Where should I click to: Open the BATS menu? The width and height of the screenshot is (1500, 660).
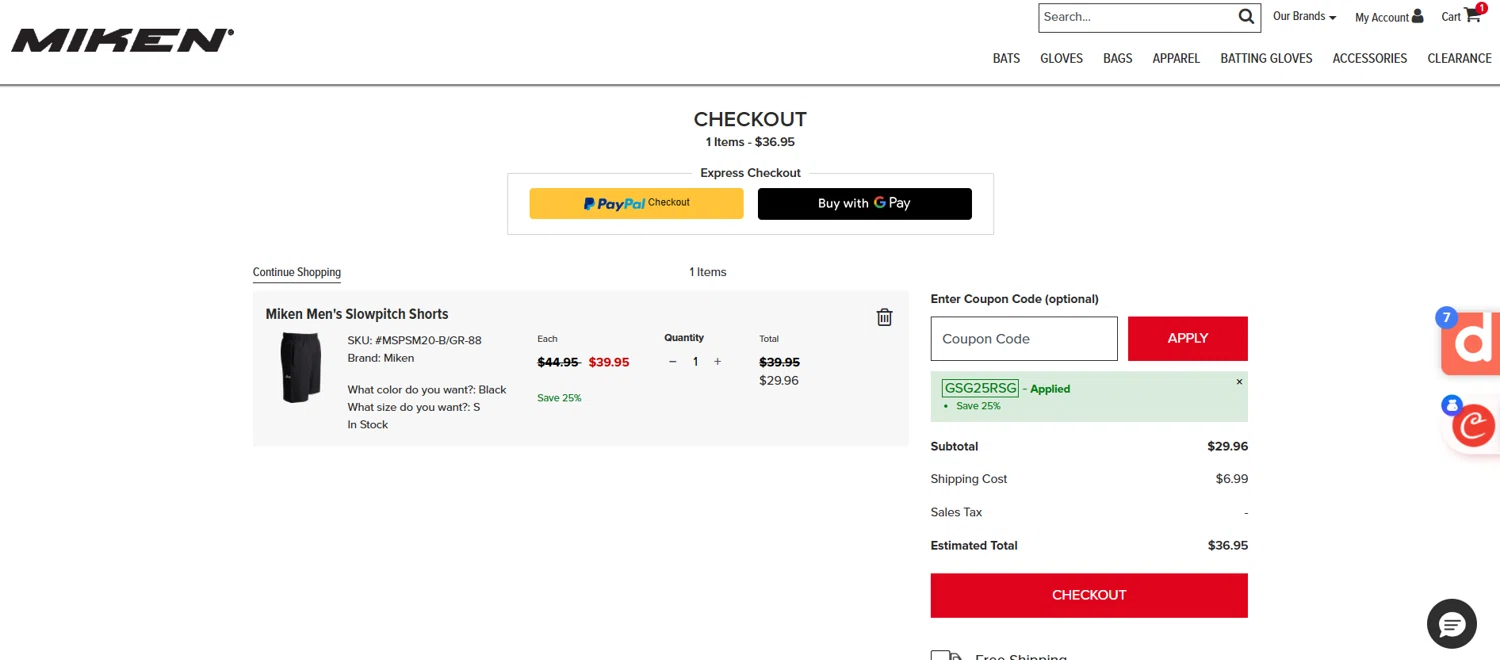(x=1006, y=58)
